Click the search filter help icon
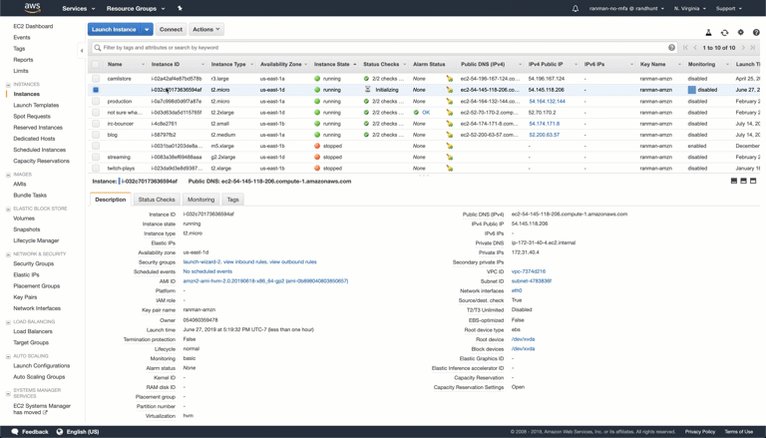Screen dimensions: 766x438 672,47
